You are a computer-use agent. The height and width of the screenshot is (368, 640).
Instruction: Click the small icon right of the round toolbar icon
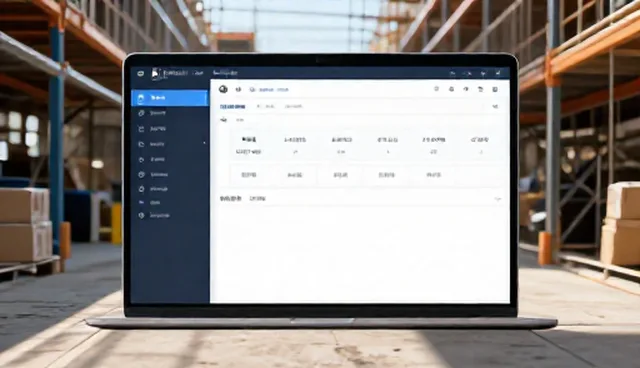coord(239,89)
